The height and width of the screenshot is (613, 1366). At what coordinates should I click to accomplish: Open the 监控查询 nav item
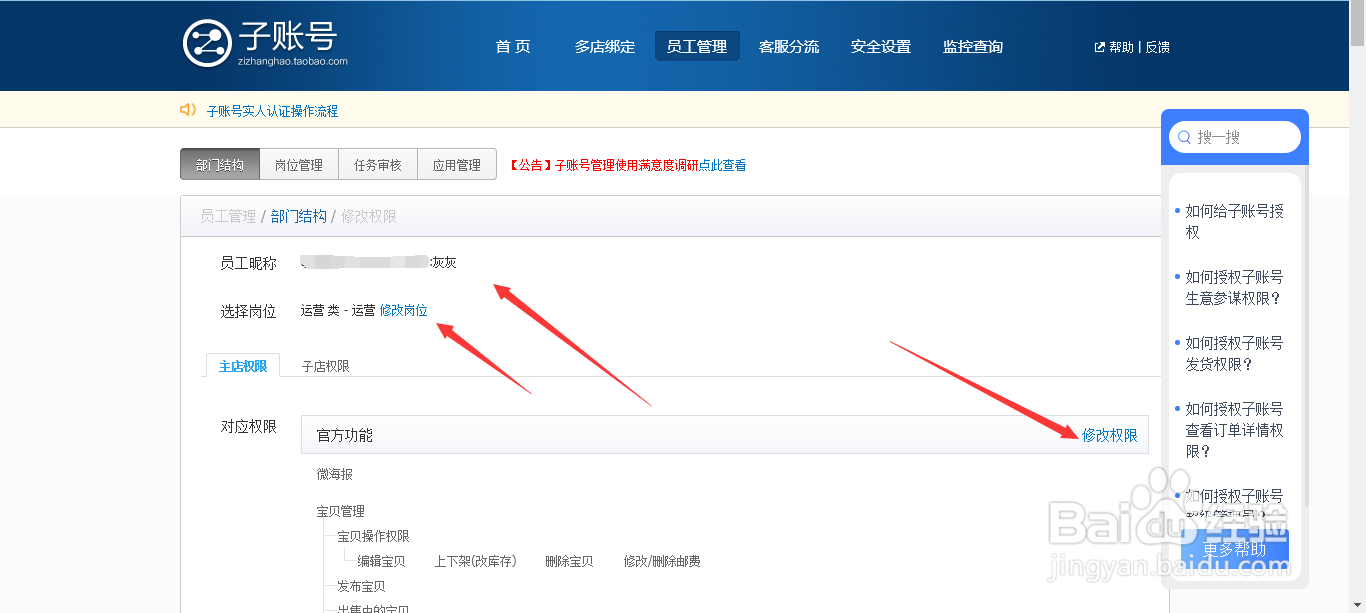[x=973, y=47]
